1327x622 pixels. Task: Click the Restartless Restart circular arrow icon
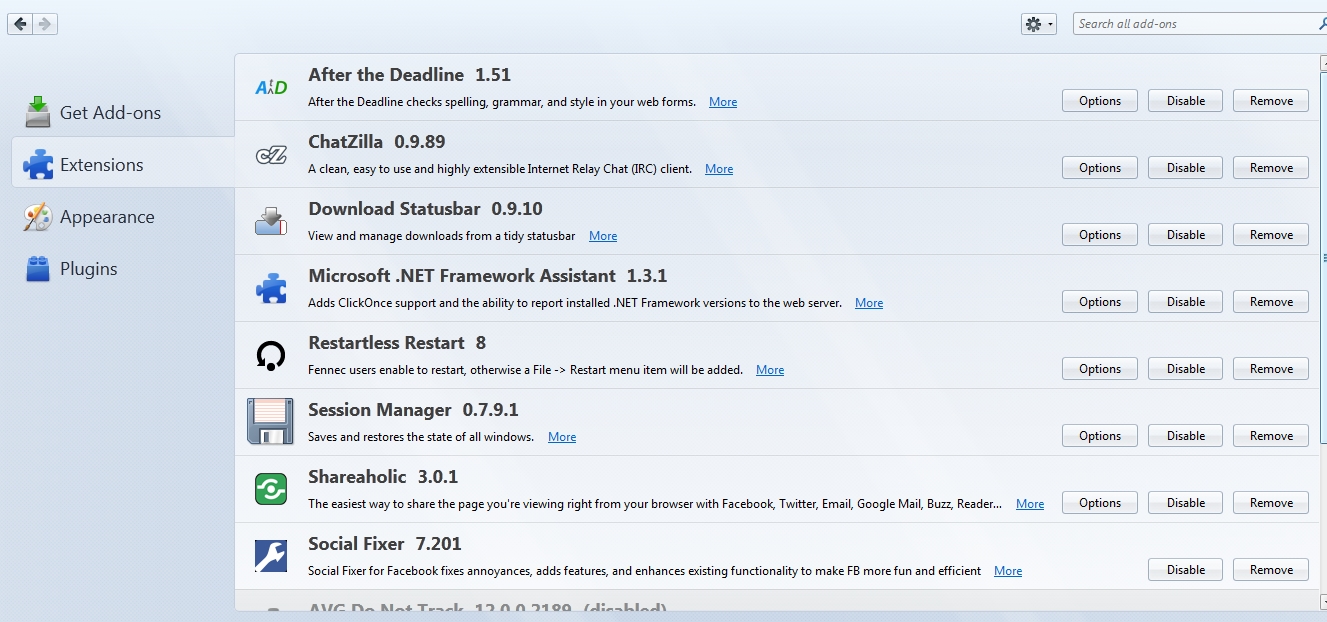[x=271, y=355]
